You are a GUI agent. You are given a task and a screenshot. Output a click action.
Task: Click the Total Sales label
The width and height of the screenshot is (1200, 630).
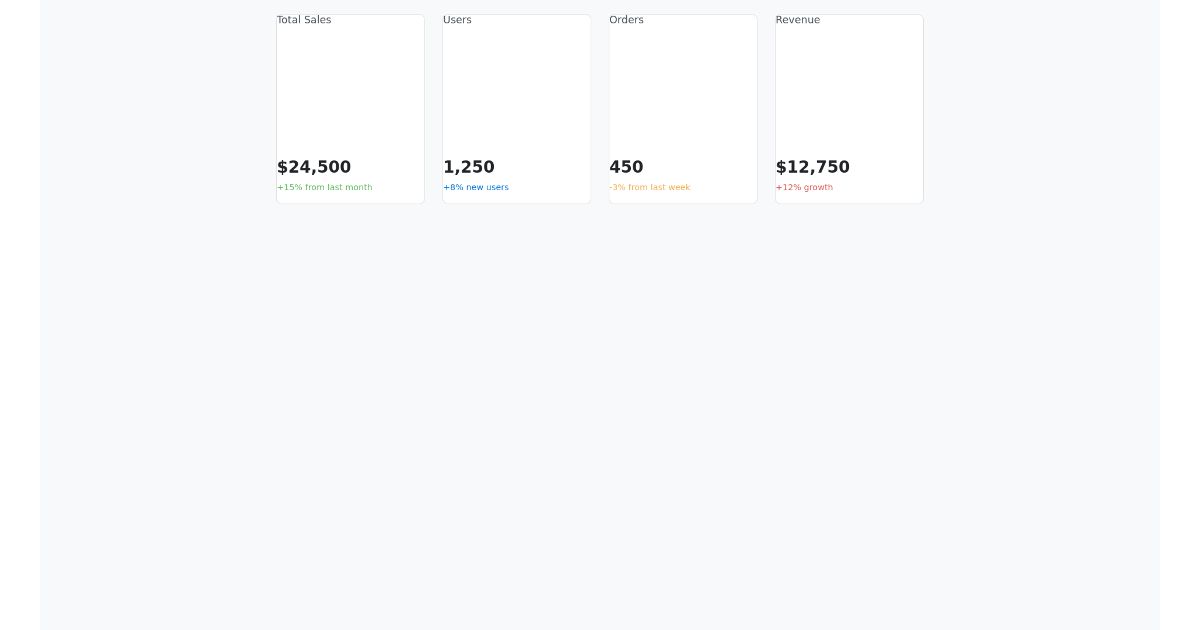(304, 19)
